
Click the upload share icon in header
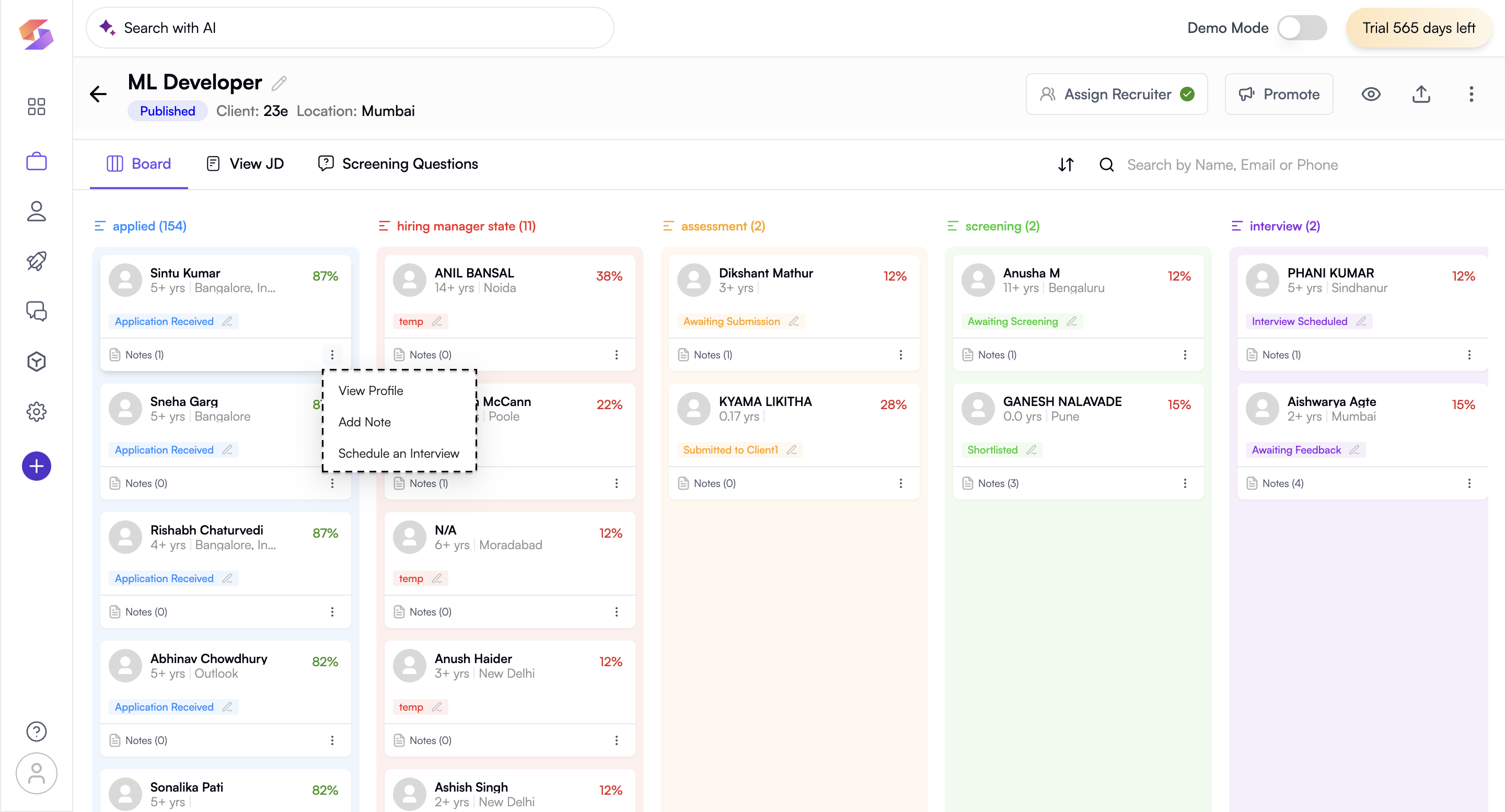pyautogui.click(x=1421, y=94)
